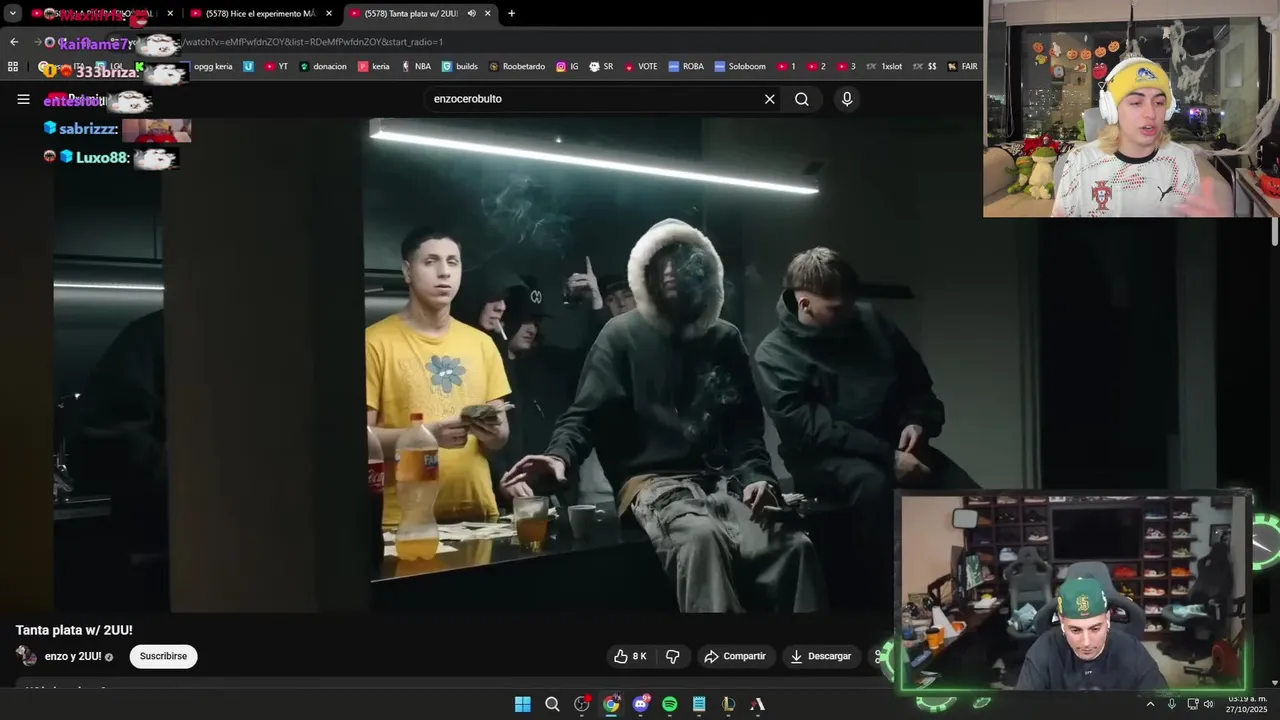The width and height of the screenshot is (1280, 720).
Task: Close the Tanta plata tab
Action: tap(488, 13)
